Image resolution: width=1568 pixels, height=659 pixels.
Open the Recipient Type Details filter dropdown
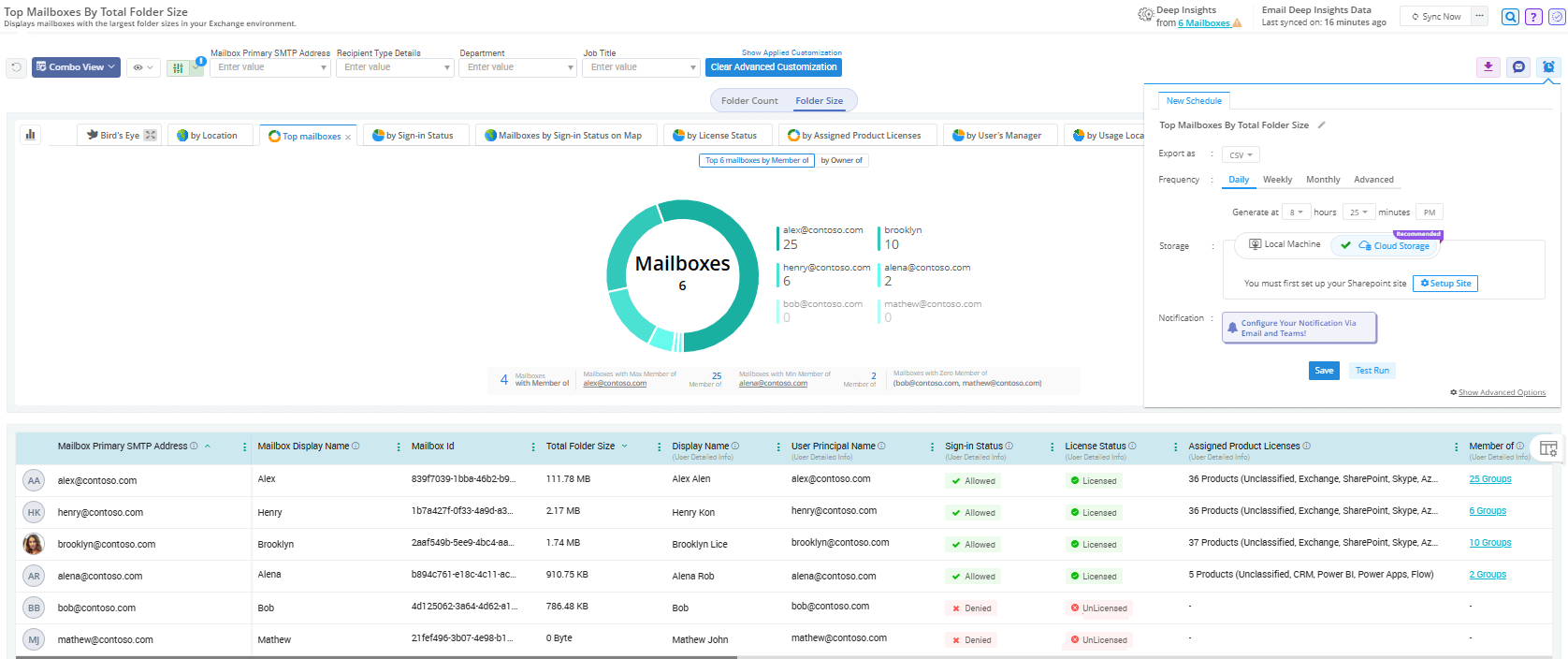pyautogui.click(x=394, y=67)
